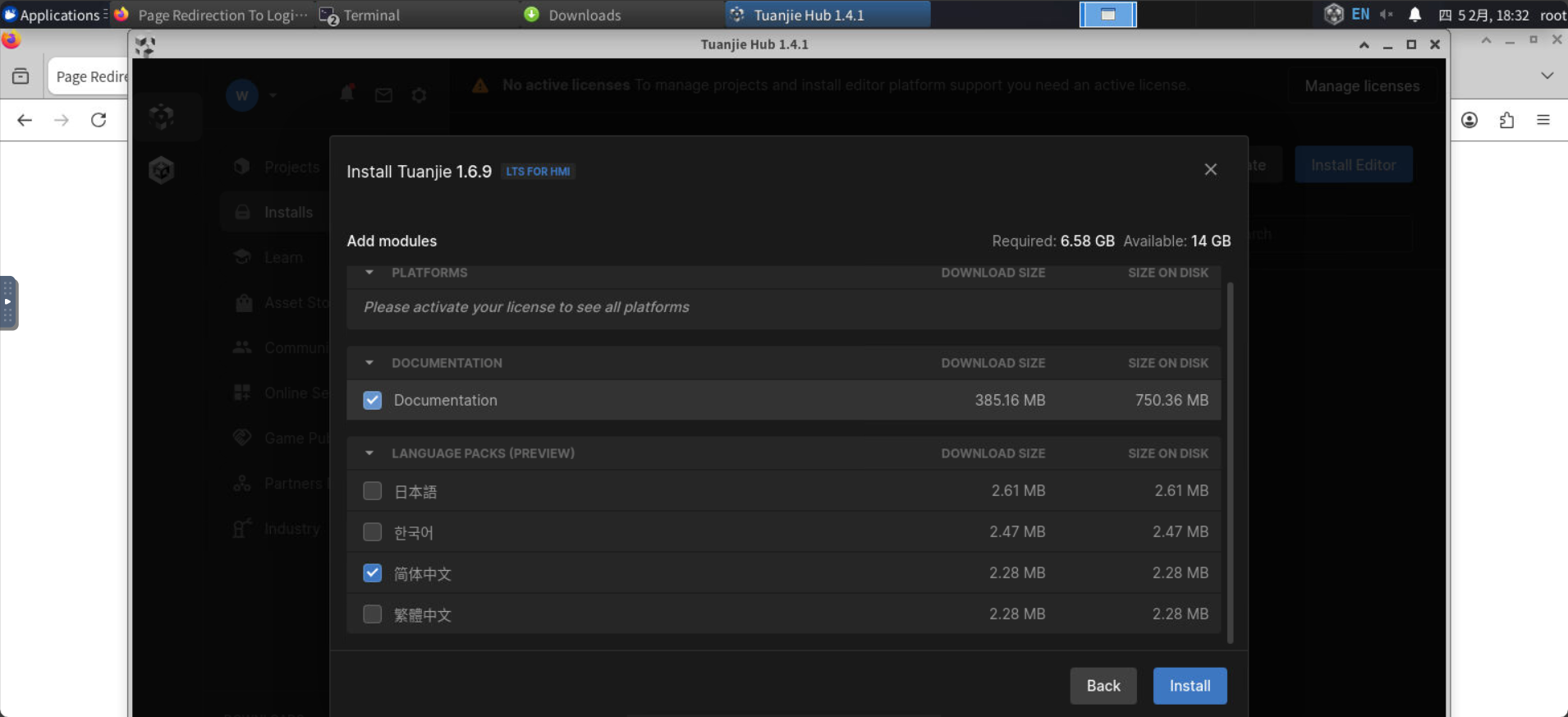Screen dimensions: 1568x717
Task: Tick the Documentation module checkbox
Action: pos(373,400)
